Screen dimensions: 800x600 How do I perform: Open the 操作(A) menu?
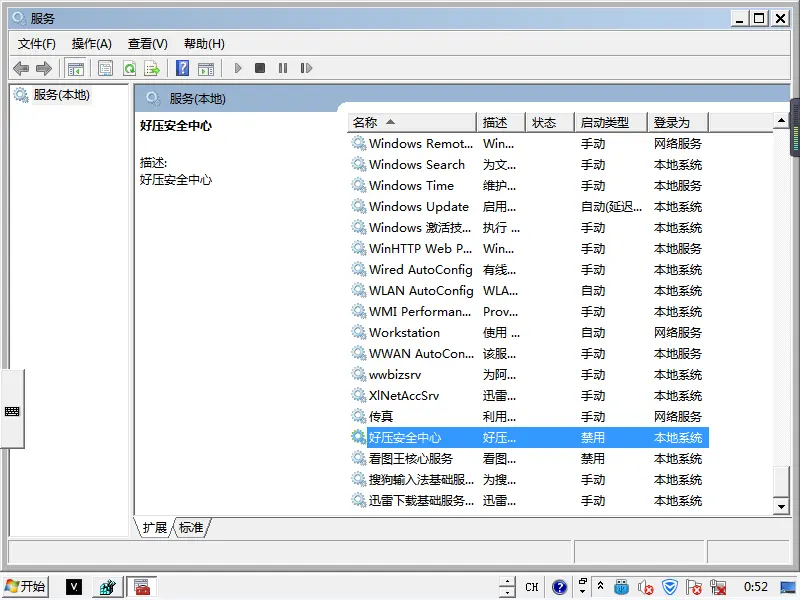point(92,44)
